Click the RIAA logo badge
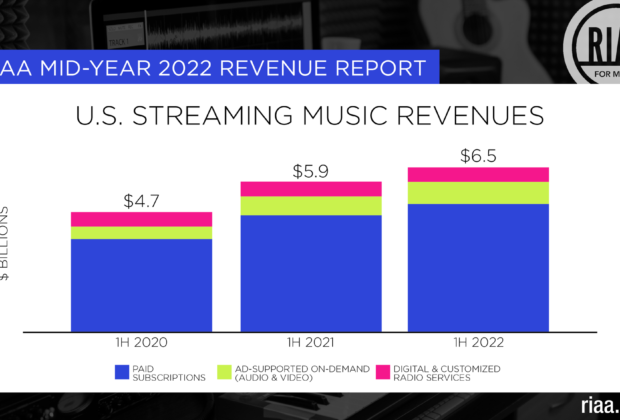Viewport: 620px width, 420px height. pyautogui.click(x=592, y=42)
